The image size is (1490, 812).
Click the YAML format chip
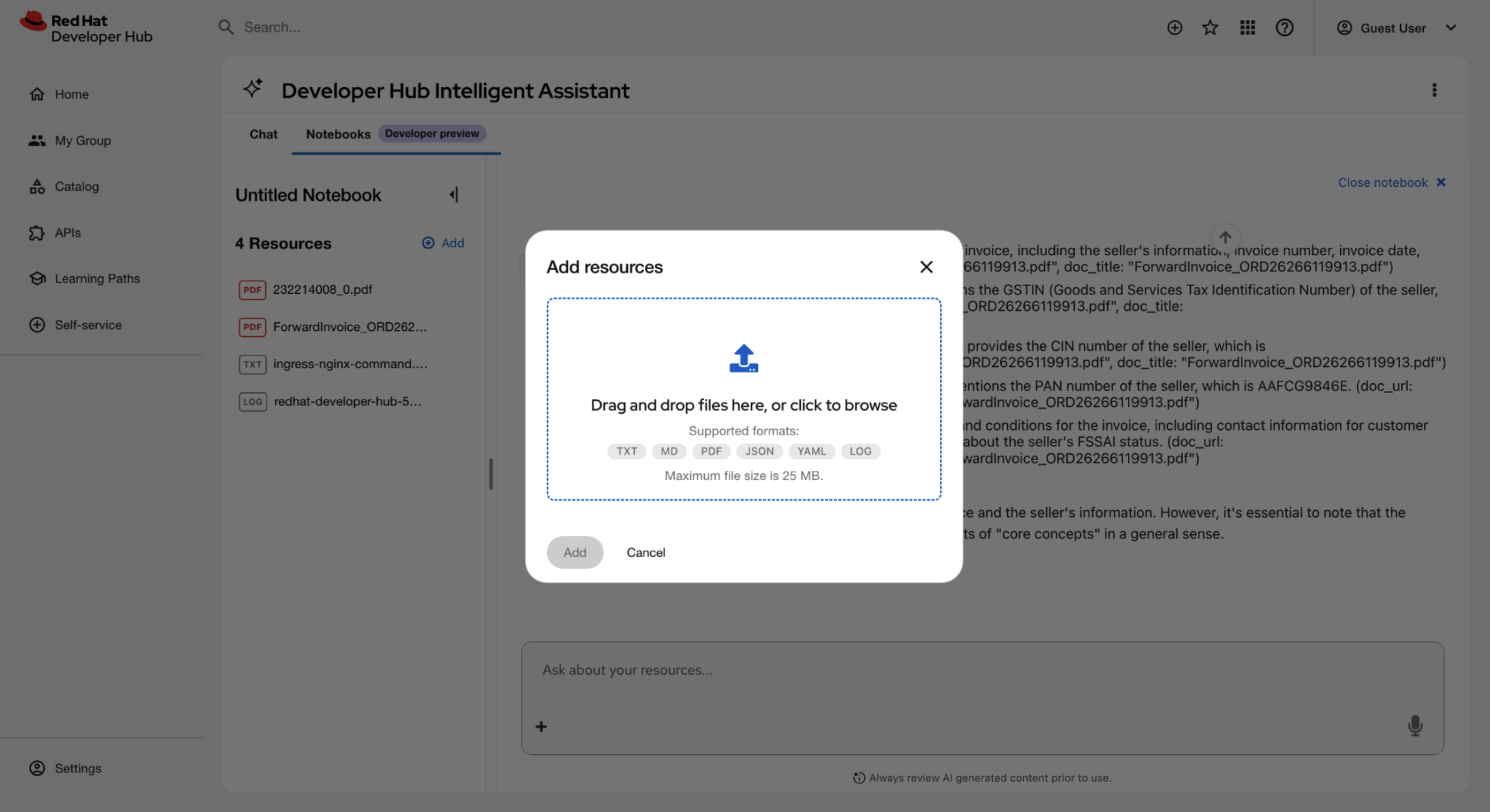point(811,451)
